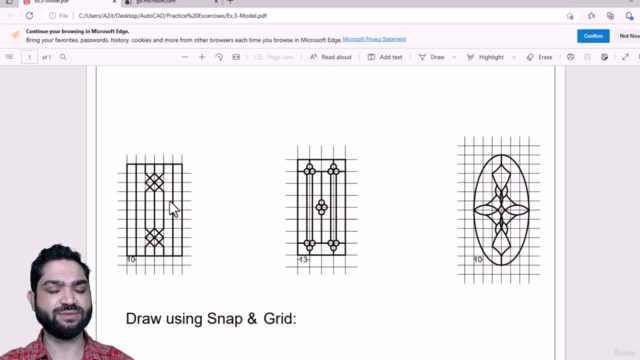Image resolution: width=640 pixels, height=360 pixels.
Task: Click the rectangular door drawing with X patterns
Action: 155,210
